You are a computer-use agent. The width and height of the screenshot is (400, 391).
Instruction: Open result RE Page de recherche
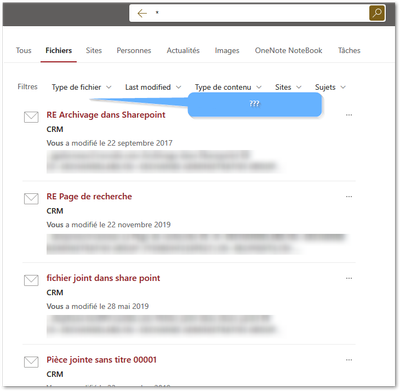89,197
